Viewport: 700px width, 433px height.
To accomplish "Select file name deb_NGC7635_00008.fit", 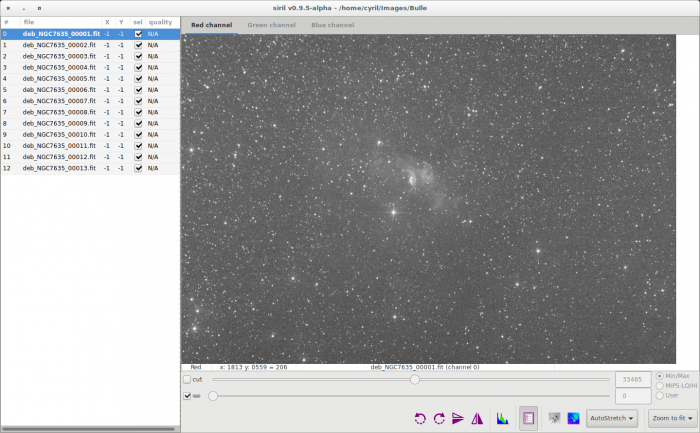I will pyautogui.click(x=59, y=112).
